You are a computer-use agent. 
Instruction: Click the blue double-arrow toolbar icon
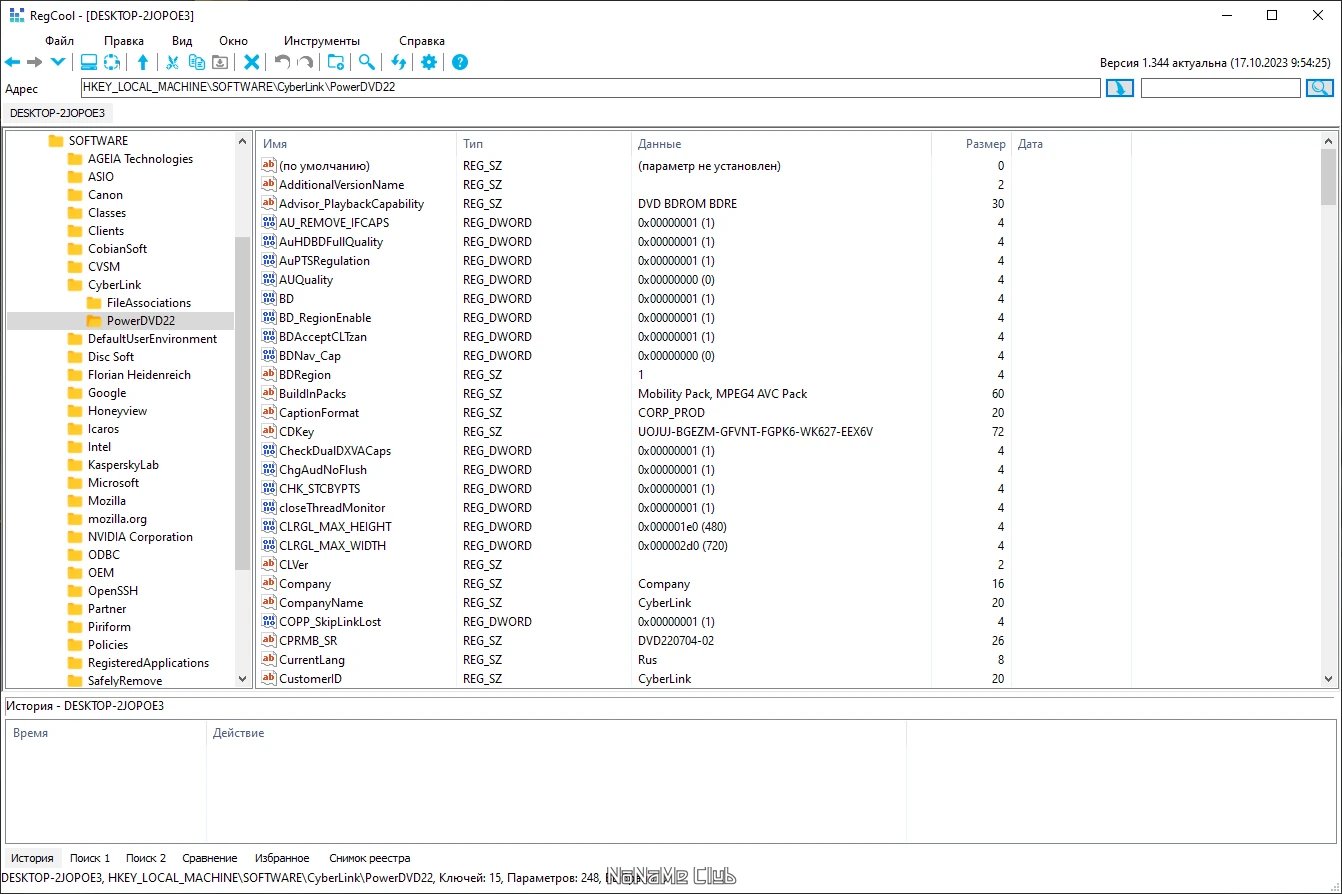pyautogui.click(x=398, y=62)
